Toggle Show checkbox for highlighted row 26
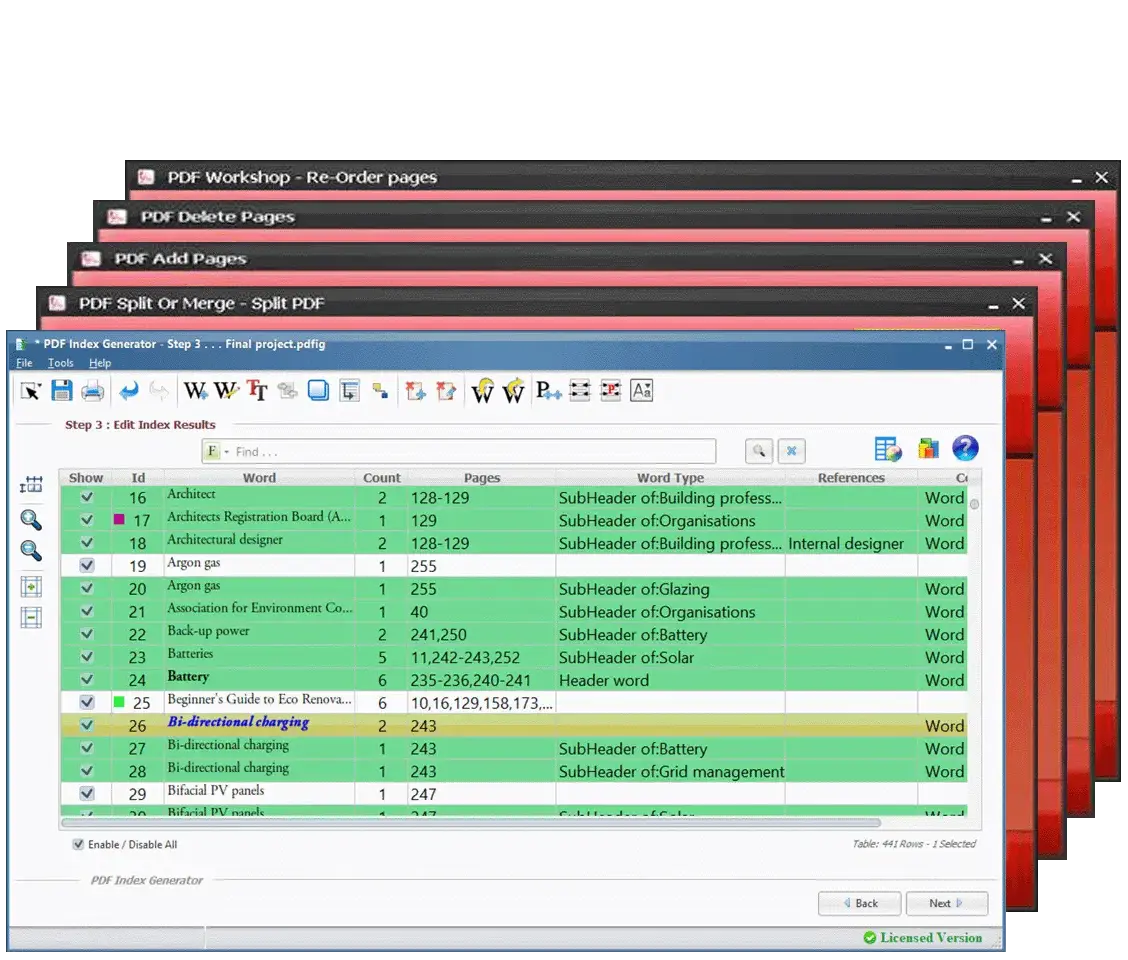 [87, 725]
